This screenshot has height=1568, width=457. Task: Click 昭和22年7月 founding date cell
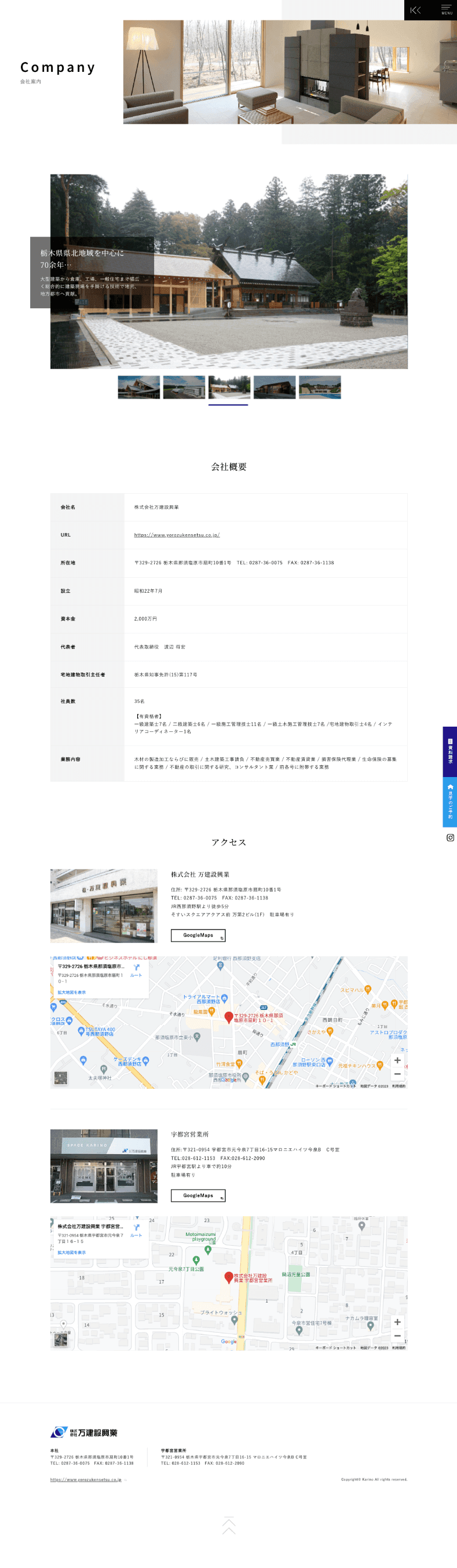(148, 591)
